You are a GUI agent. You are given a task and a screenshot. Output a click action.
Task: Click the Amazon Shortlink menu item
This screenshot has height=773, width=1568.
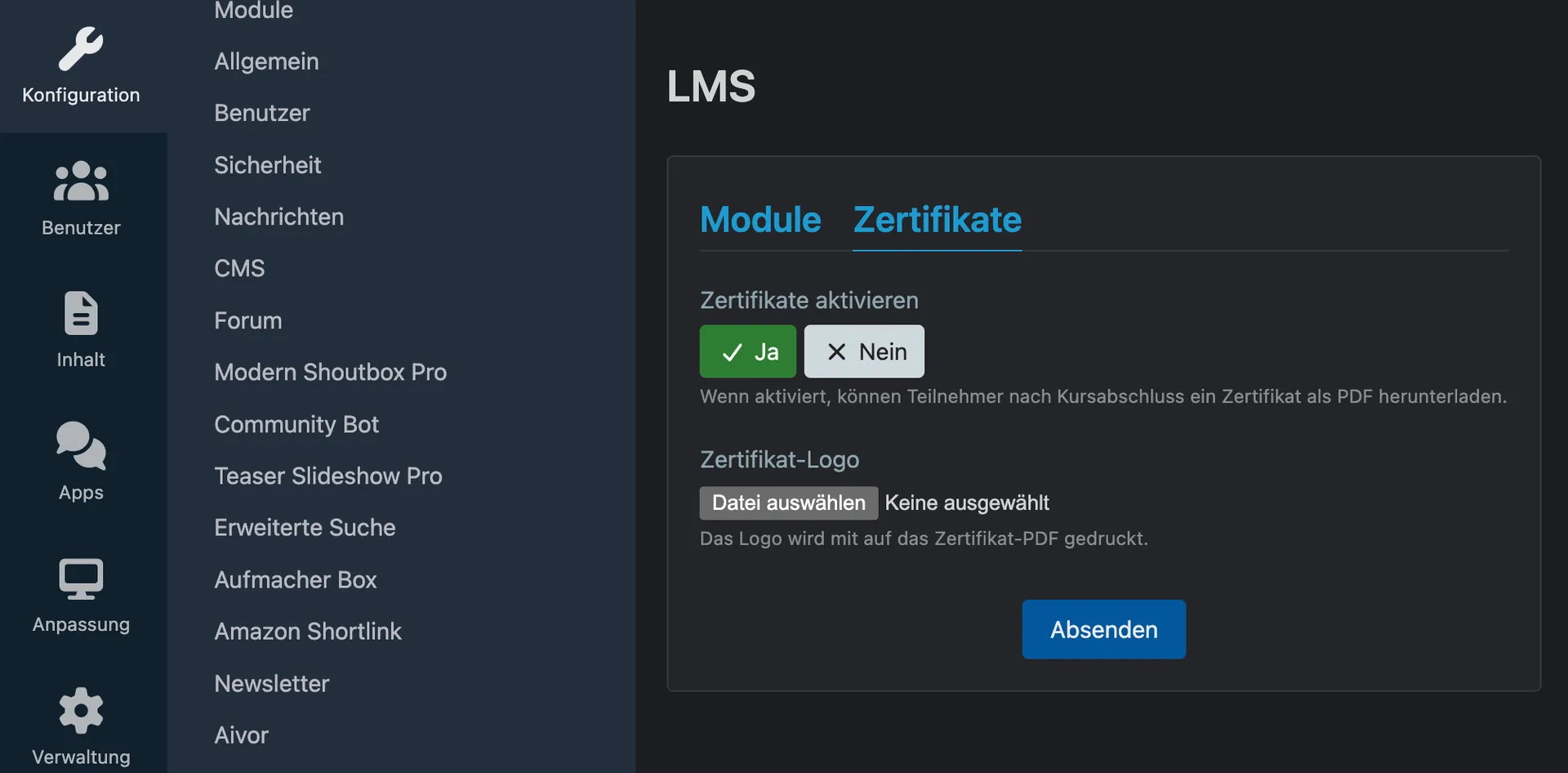pyautogui.click(x=307, y=631)
